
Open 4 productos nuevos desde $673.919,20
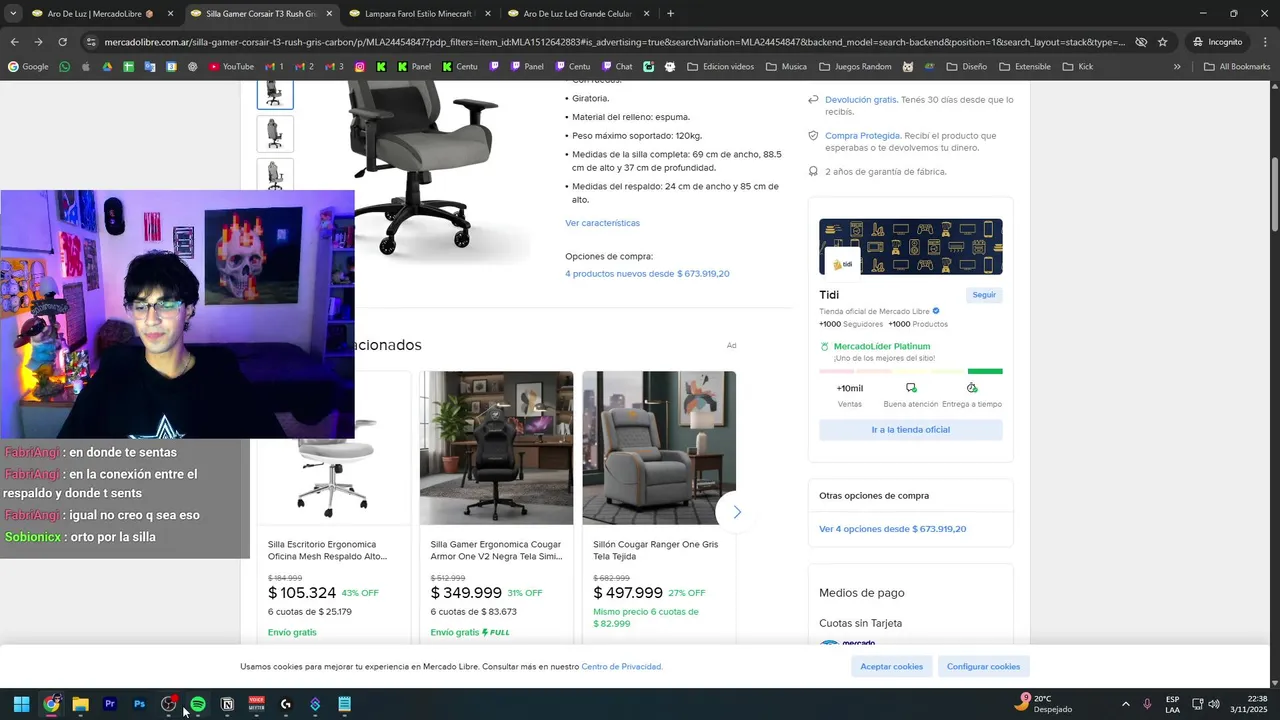click(647, 274)
